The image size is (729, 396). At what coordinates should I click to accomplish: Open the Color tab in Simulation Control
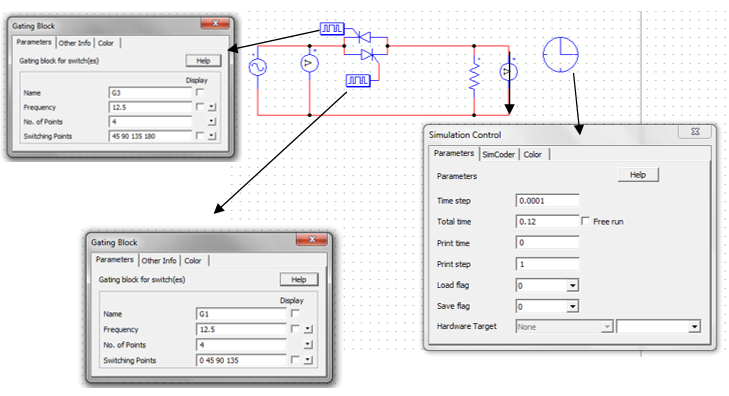point(533,154)
